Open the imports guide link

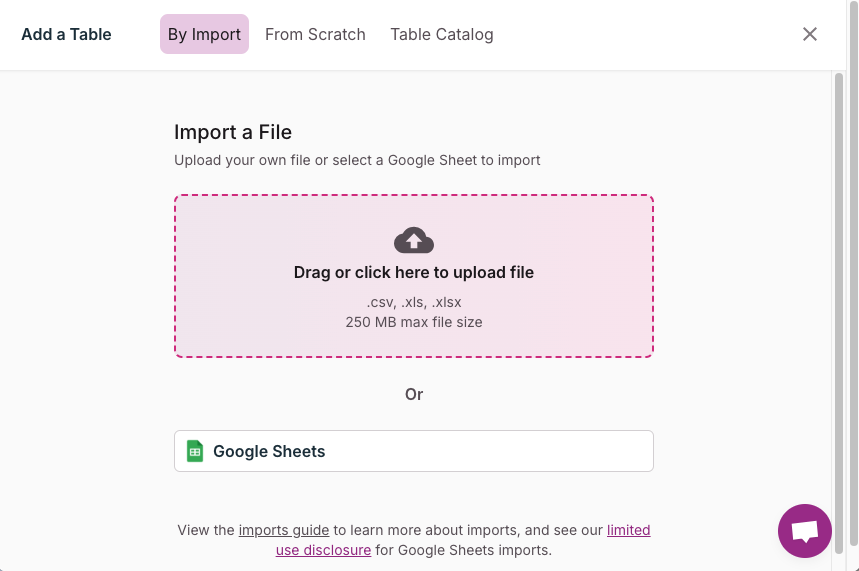(x=284, y=530)
